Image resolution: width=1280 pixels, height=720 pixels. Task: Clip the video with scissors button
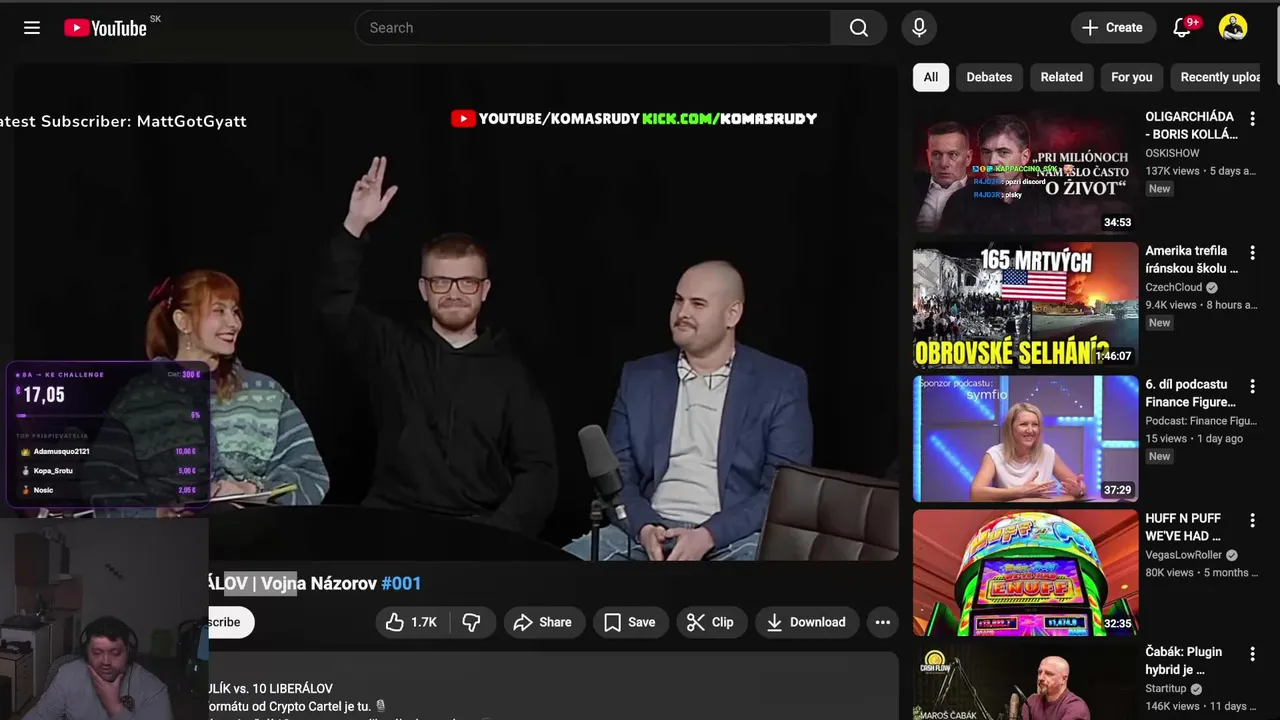point(711,622)
